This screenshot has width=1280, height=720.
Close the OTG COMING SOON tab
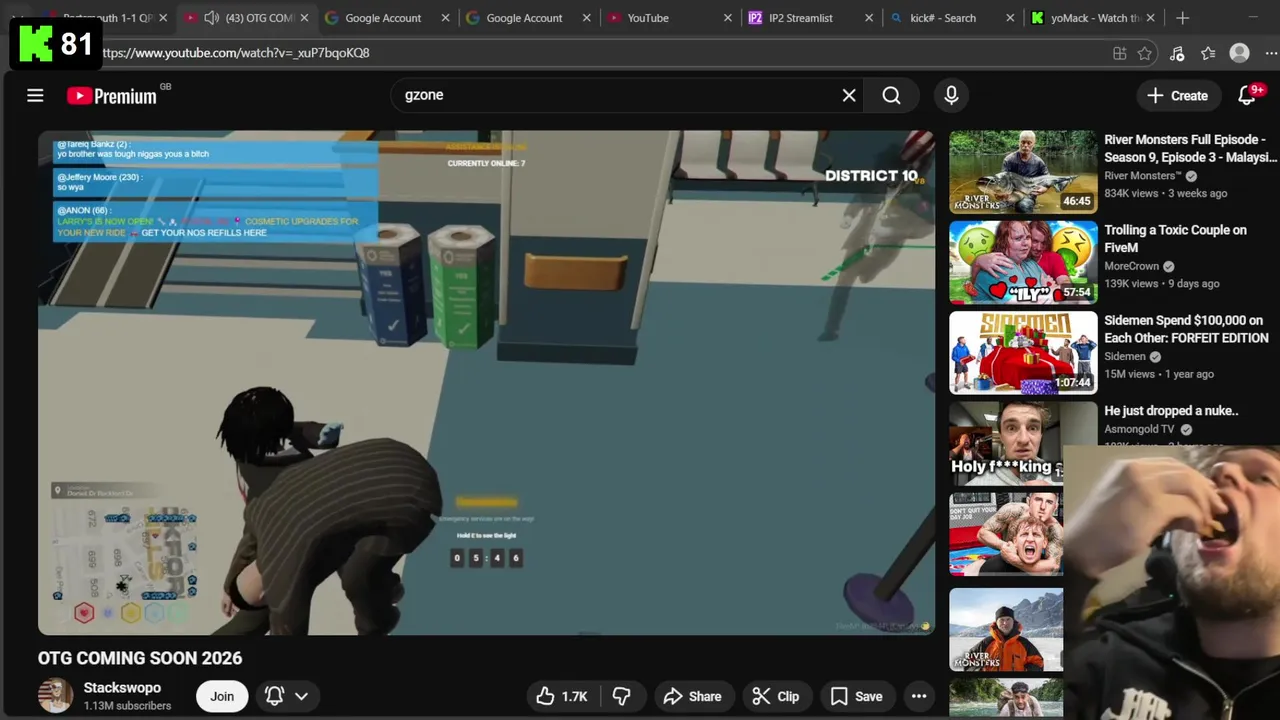(304, 18)
